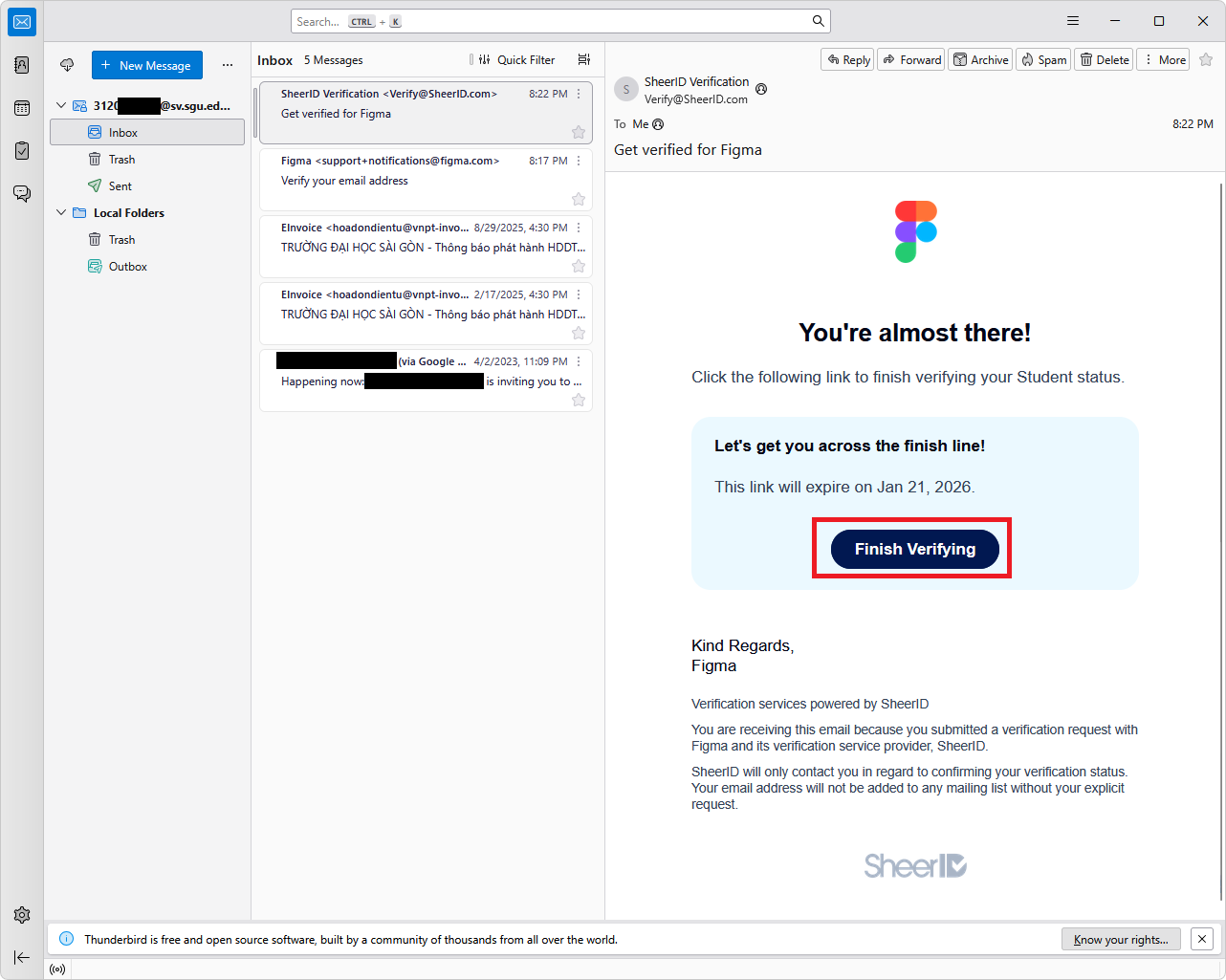Open the More actions dropdown

pos(1164,59)
